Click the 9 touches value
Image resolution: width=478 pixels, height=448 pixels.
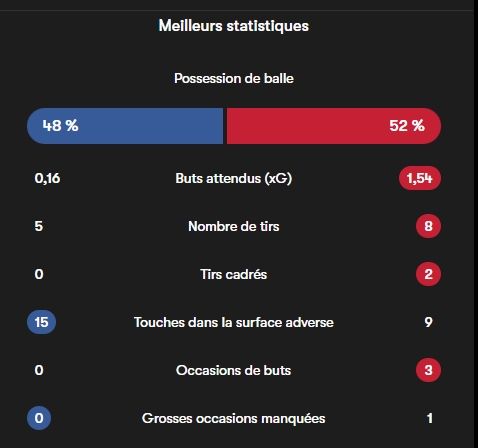(x=429, y=322)
